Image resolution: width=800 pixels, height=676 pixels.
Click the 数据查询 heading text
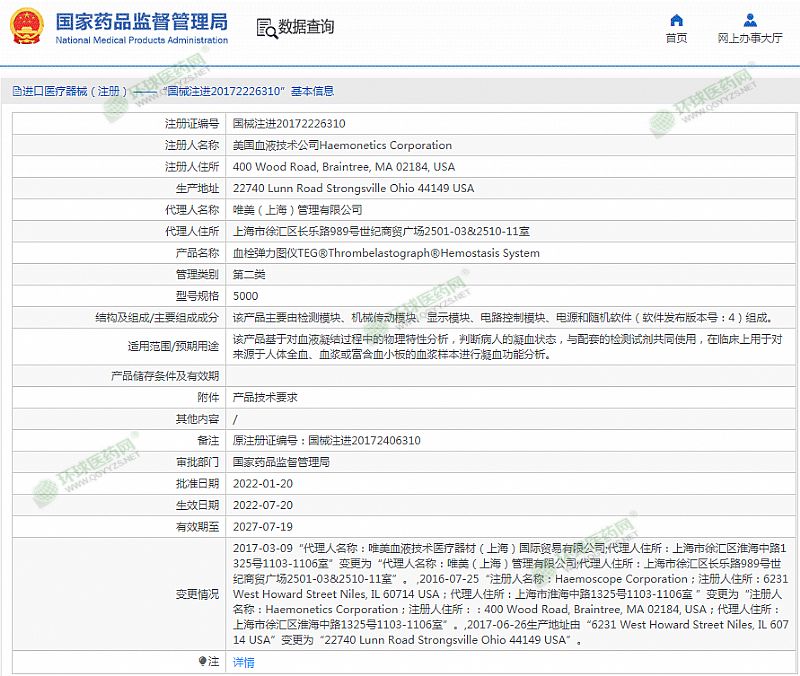306,28
